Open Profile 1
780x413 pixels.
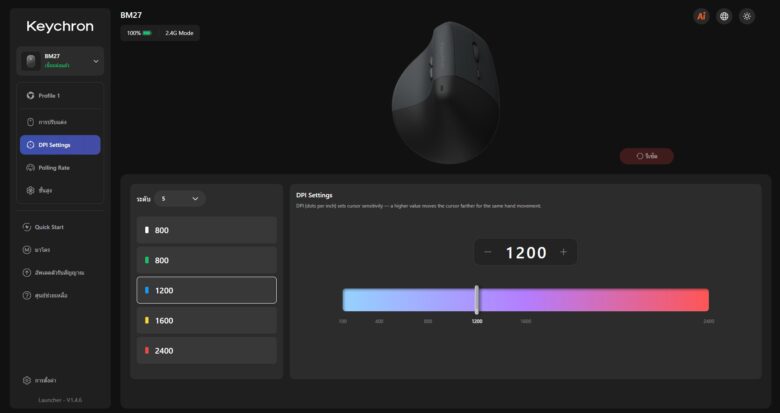[60, 96]
